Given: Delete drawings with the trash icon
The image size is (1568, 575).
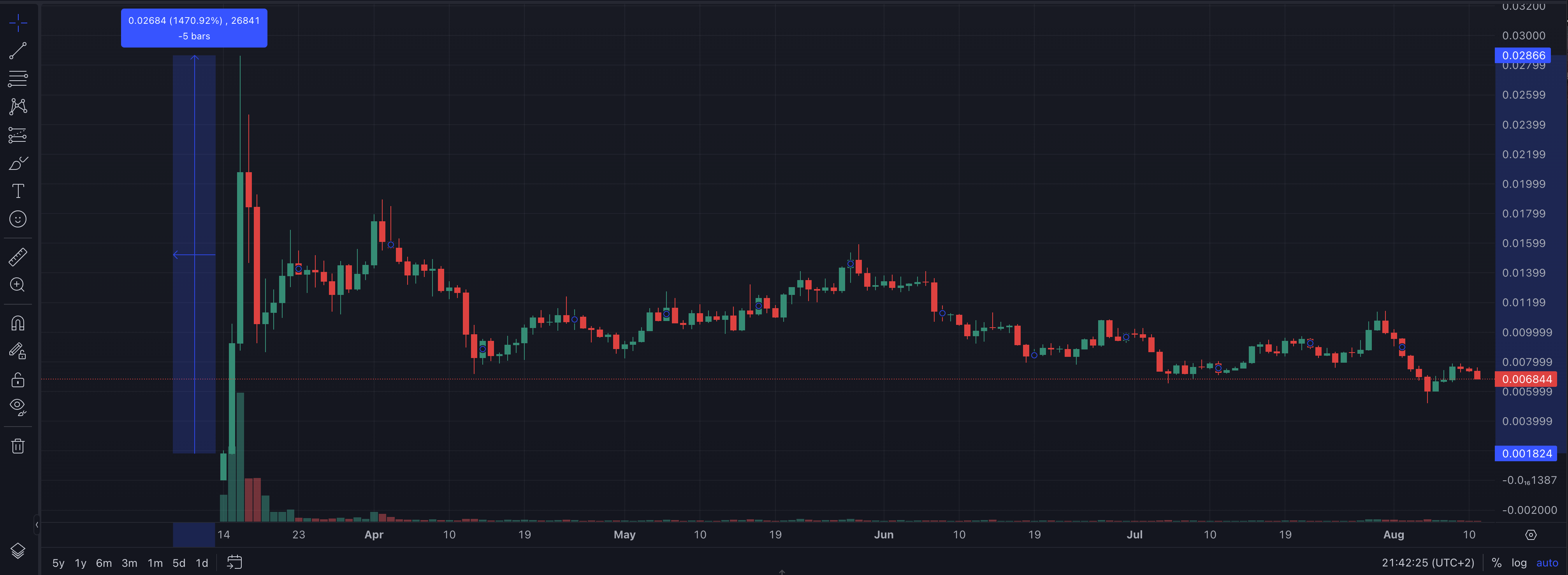Looking at the screenshot, I should pos(18,446).
